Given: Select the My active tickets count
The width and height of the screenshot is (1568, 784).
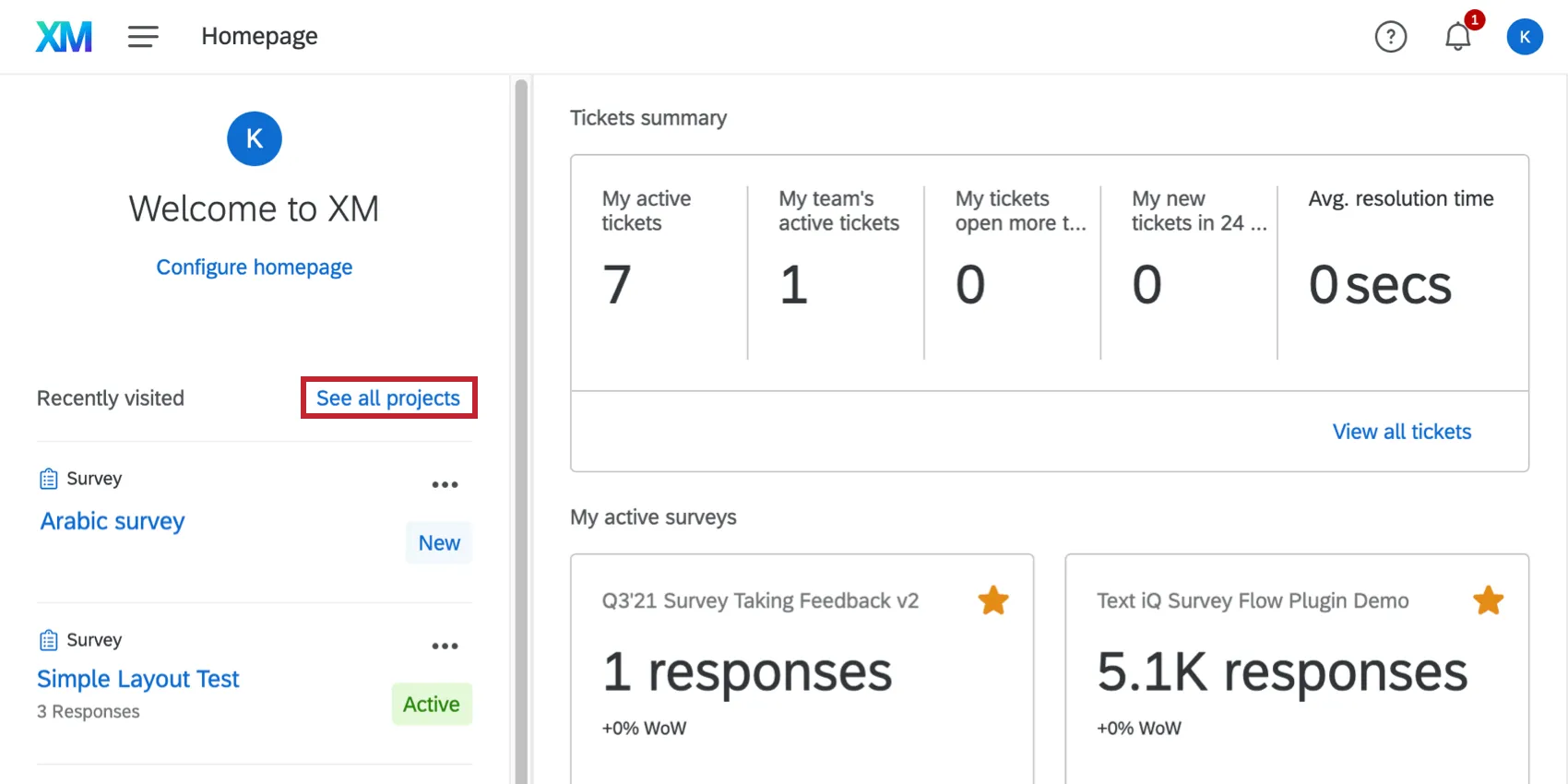Looking at the screenshot, I should click(x=617, y=284).
